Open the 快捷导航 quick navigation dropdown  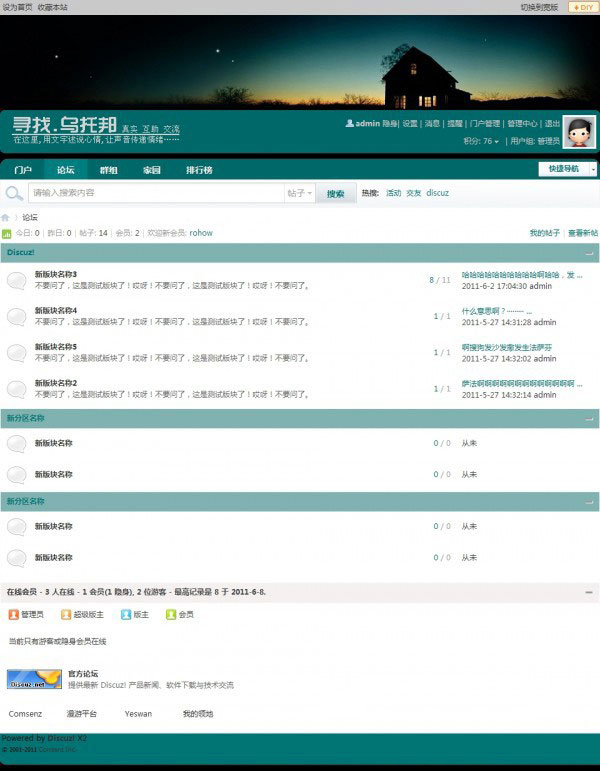coord(568,169)
